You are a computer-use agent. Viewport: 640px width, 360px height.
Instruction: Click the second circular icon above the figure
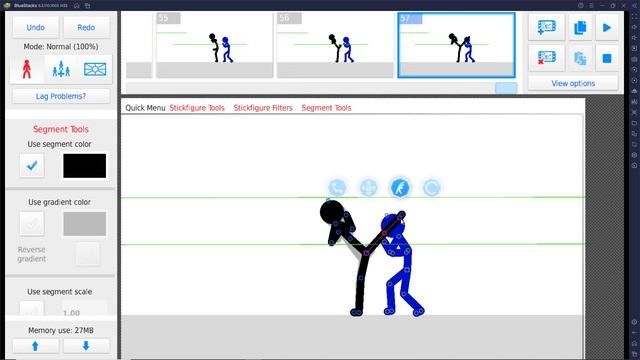coord(369,188)
